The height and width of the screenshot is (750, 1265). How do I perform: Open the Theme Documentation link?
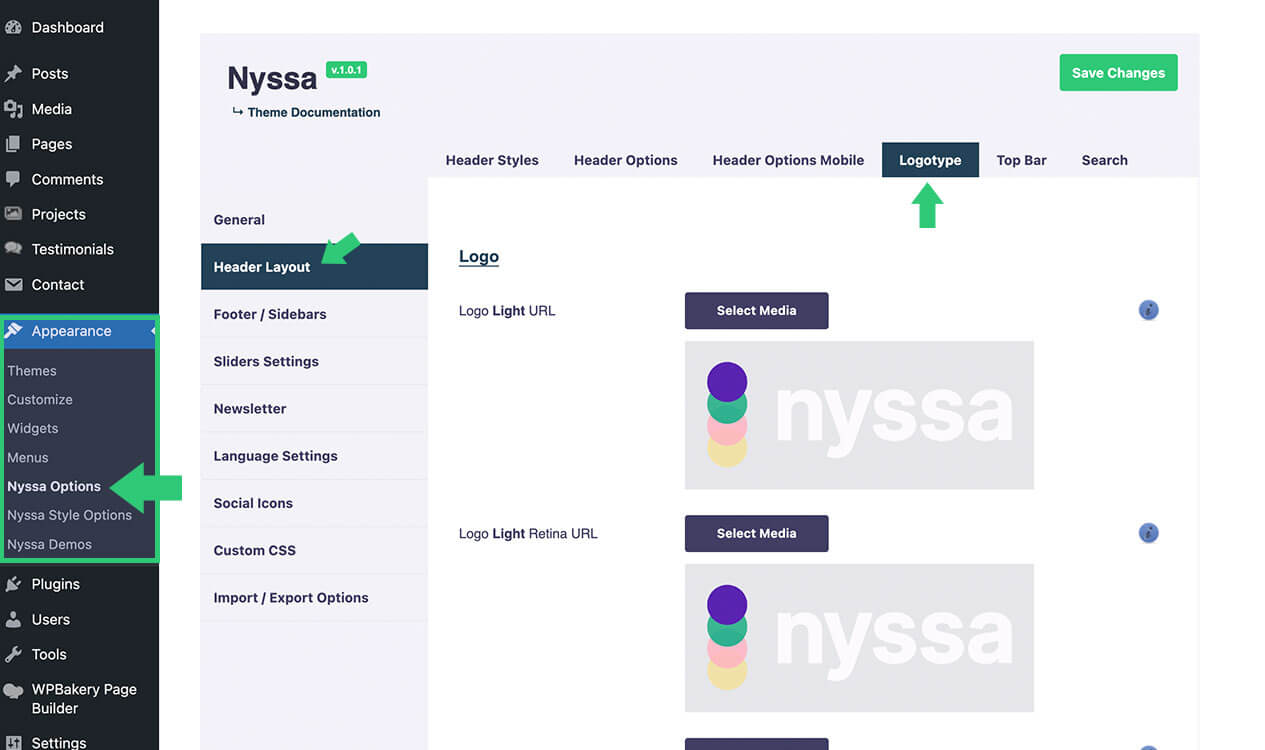point(313,112)
